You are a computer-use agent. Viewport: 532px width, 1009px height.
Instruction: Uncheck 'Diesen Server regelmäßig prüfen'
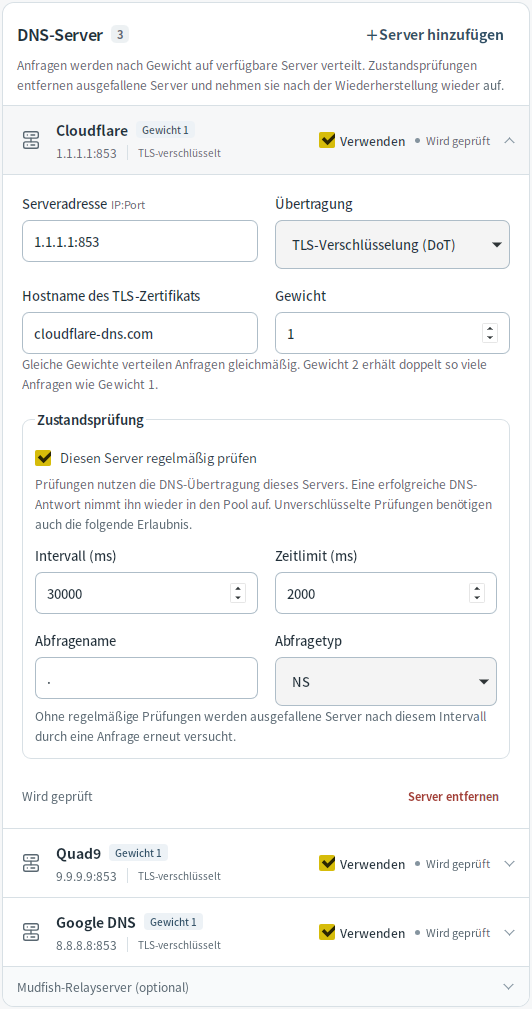(44, 458)
